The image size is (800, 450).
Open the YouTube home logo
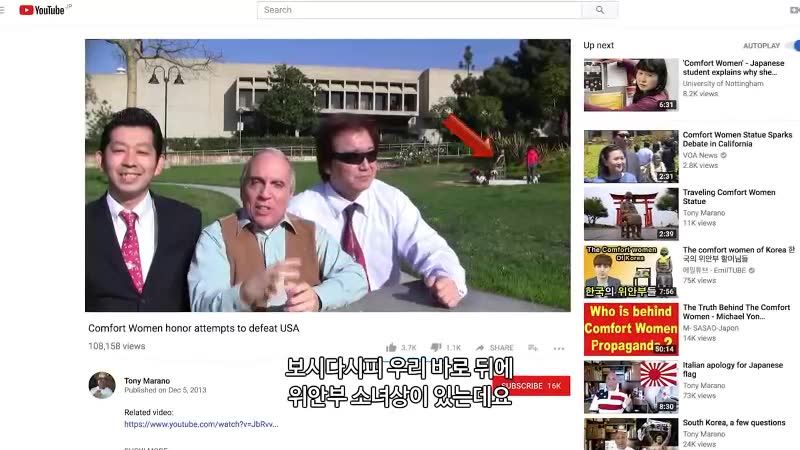[42, 10]
